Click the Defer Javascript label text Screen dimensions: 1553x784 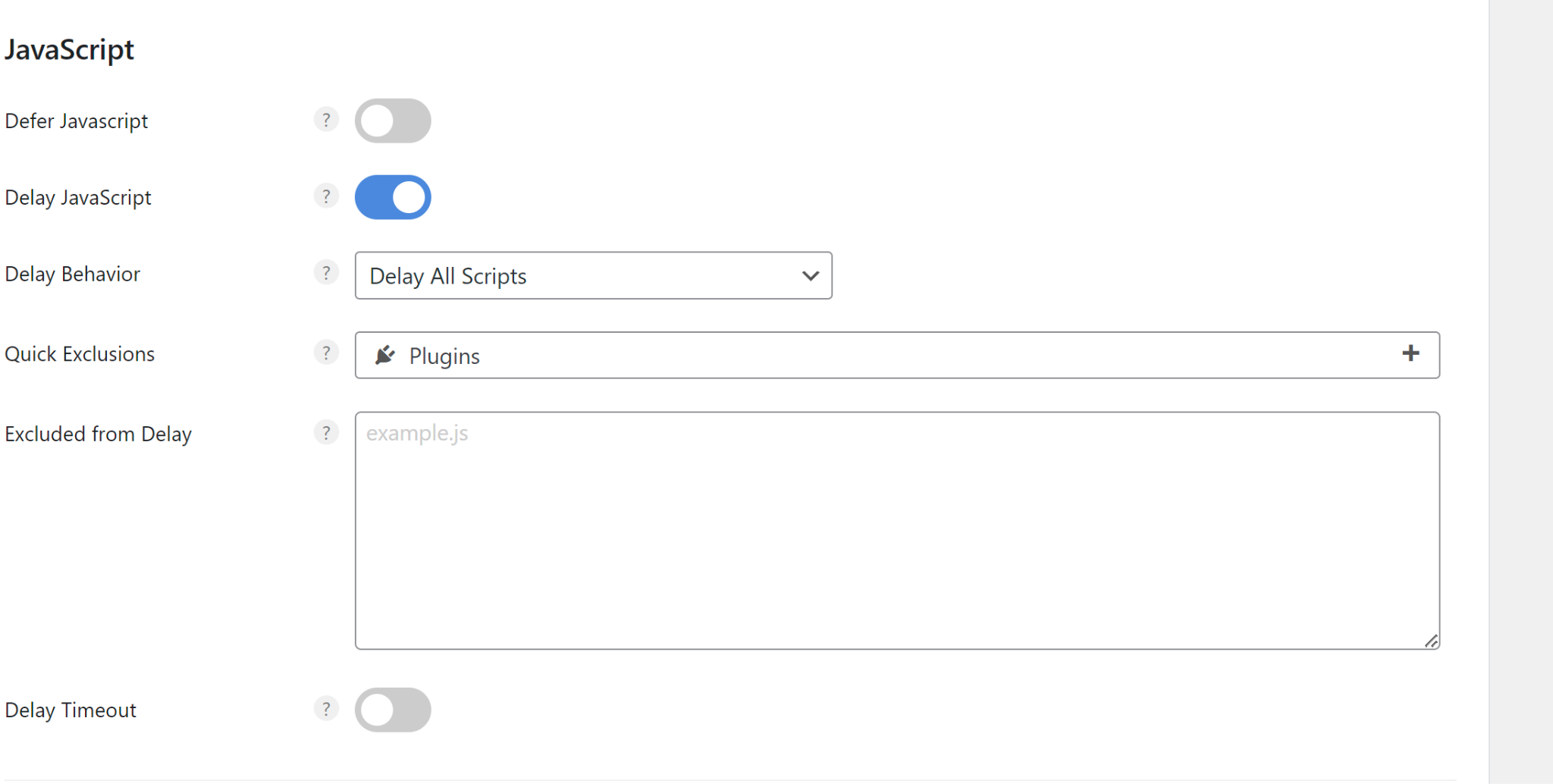[x=77, y=121]
